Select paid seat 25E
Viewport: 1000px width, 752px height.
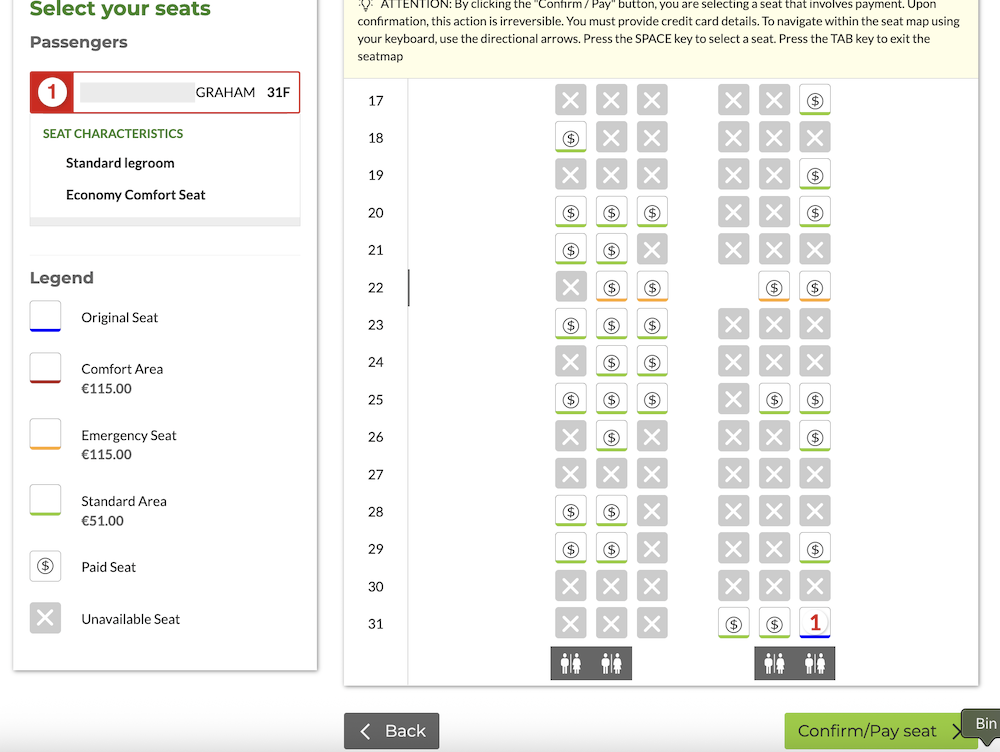click(x=774, y=399)
